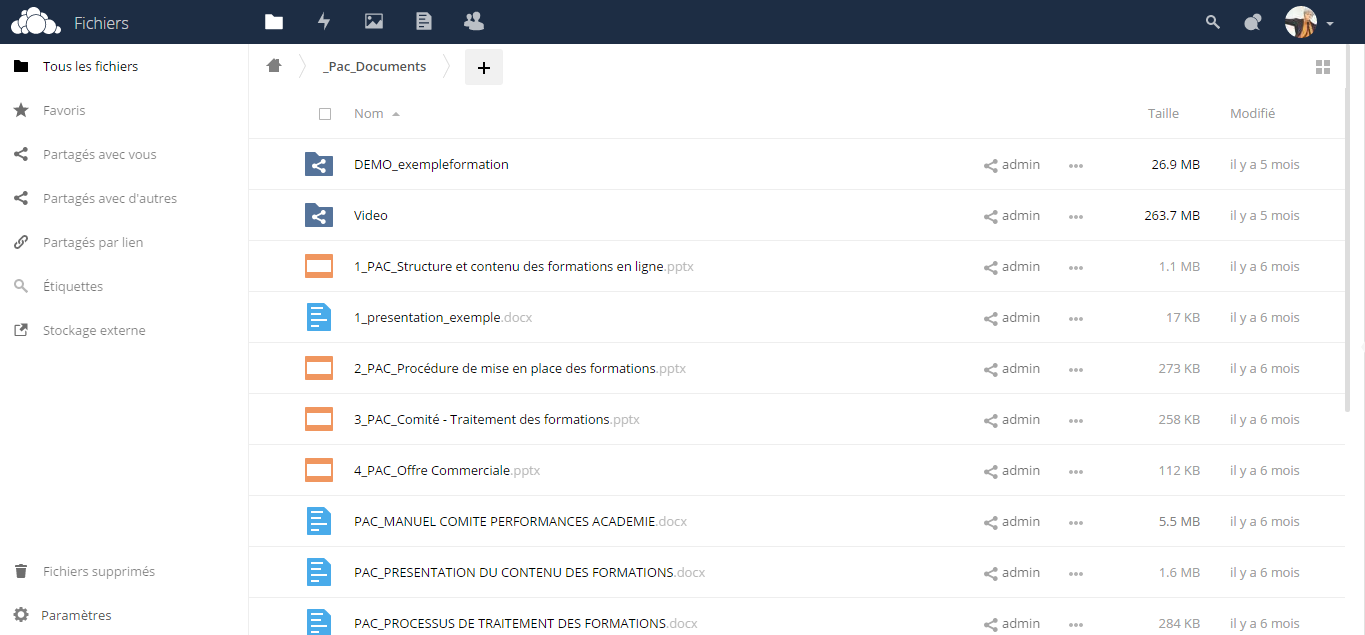Image resolution: width=1365 pixels, height=635 pixels.
Task: Switch to grid view layout
Action: click(x=1323, y=67)
